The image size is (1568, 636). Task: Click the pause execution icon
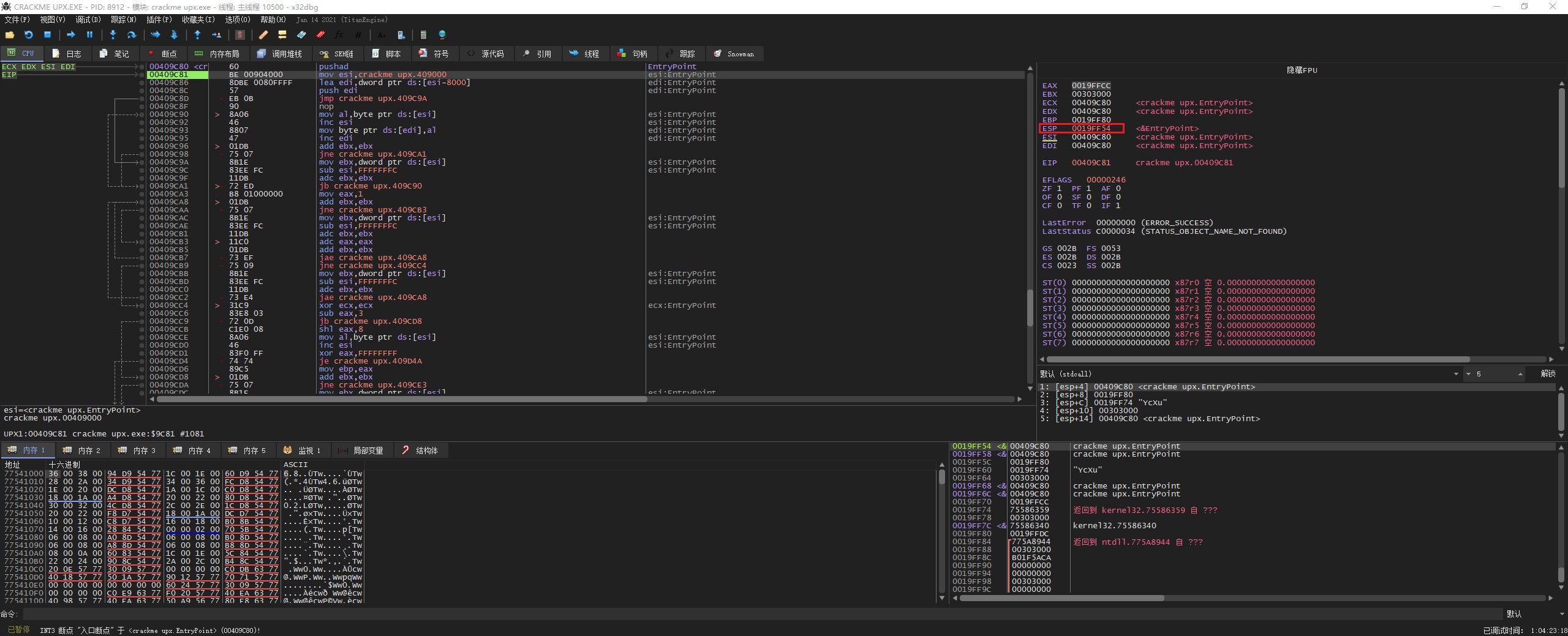click(x=89, y=35)
